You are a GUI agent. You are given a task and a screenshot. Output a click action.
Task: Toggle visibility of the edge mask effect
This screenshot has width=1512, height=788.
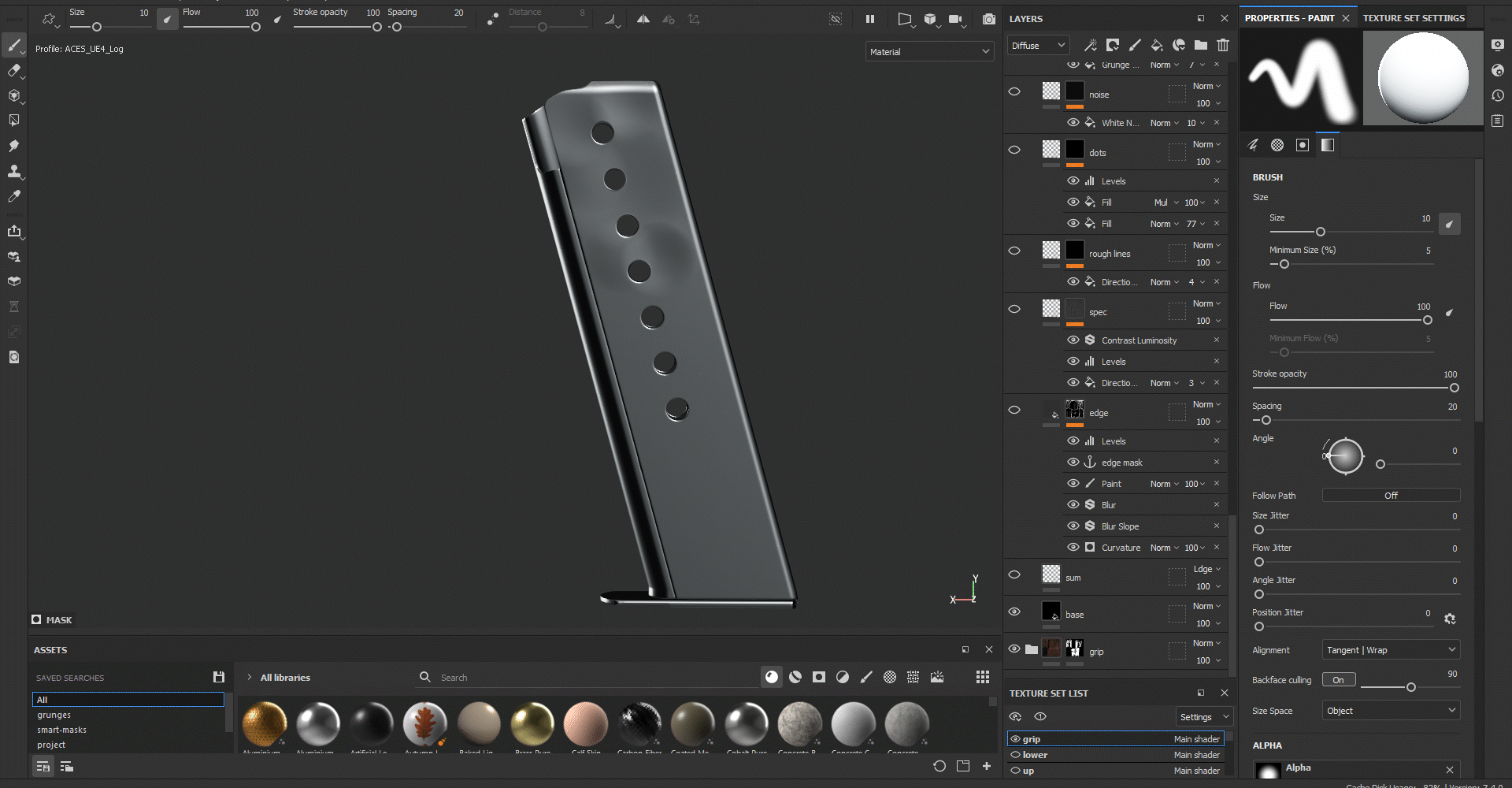(x=1073, y=462)
